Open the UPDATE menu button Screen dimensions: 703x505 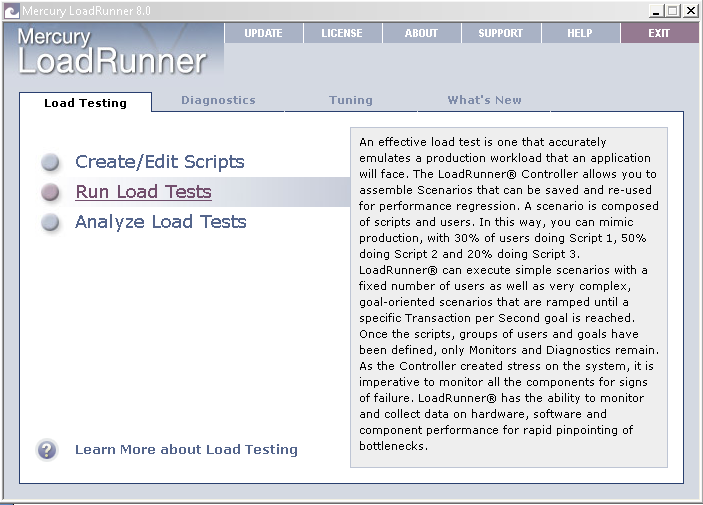[x=264, y=33]
